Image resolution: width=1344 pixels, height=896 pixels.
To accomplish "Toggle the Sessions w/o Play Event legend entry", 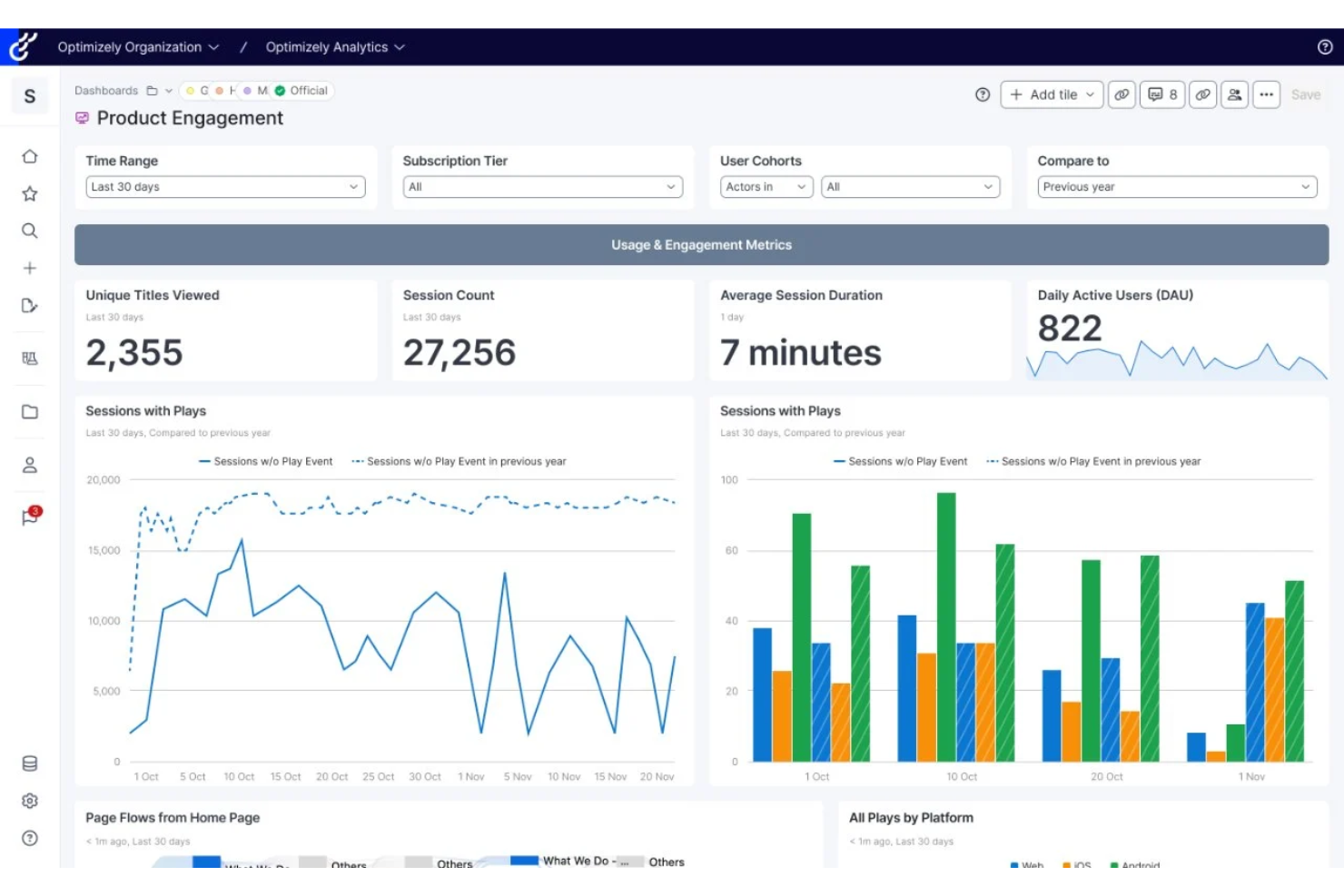I will point(264,461).
